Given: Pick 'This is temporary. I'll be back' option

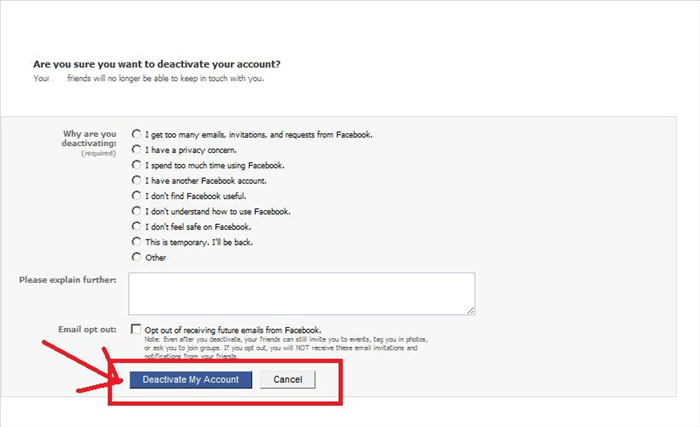Looking at the screenshot, I should click(136, 242).
